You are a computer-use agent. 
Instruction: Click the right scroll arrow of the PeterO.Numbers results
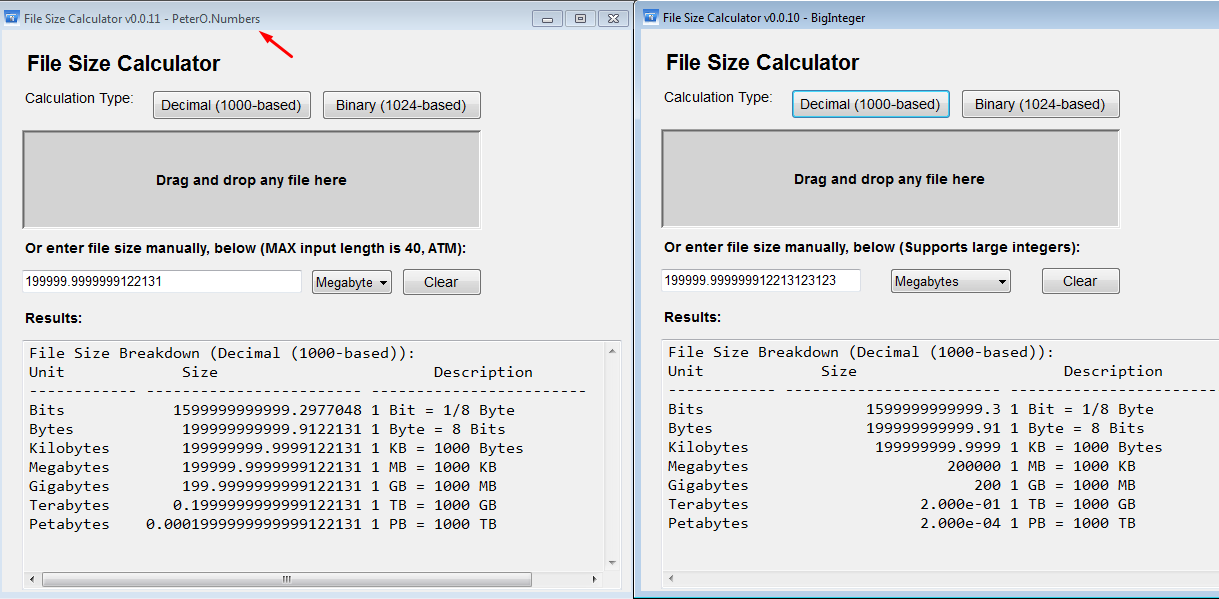(x=596, y=579)
